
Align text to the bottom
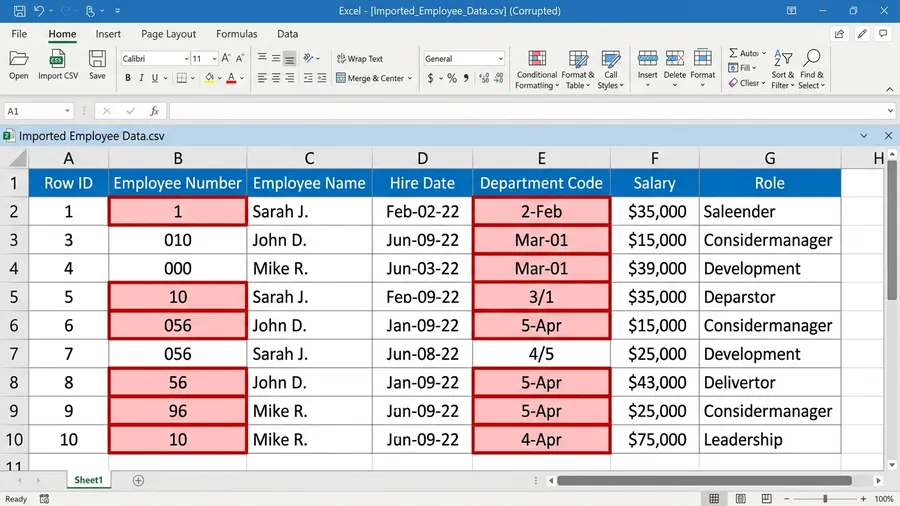(290, 59)
